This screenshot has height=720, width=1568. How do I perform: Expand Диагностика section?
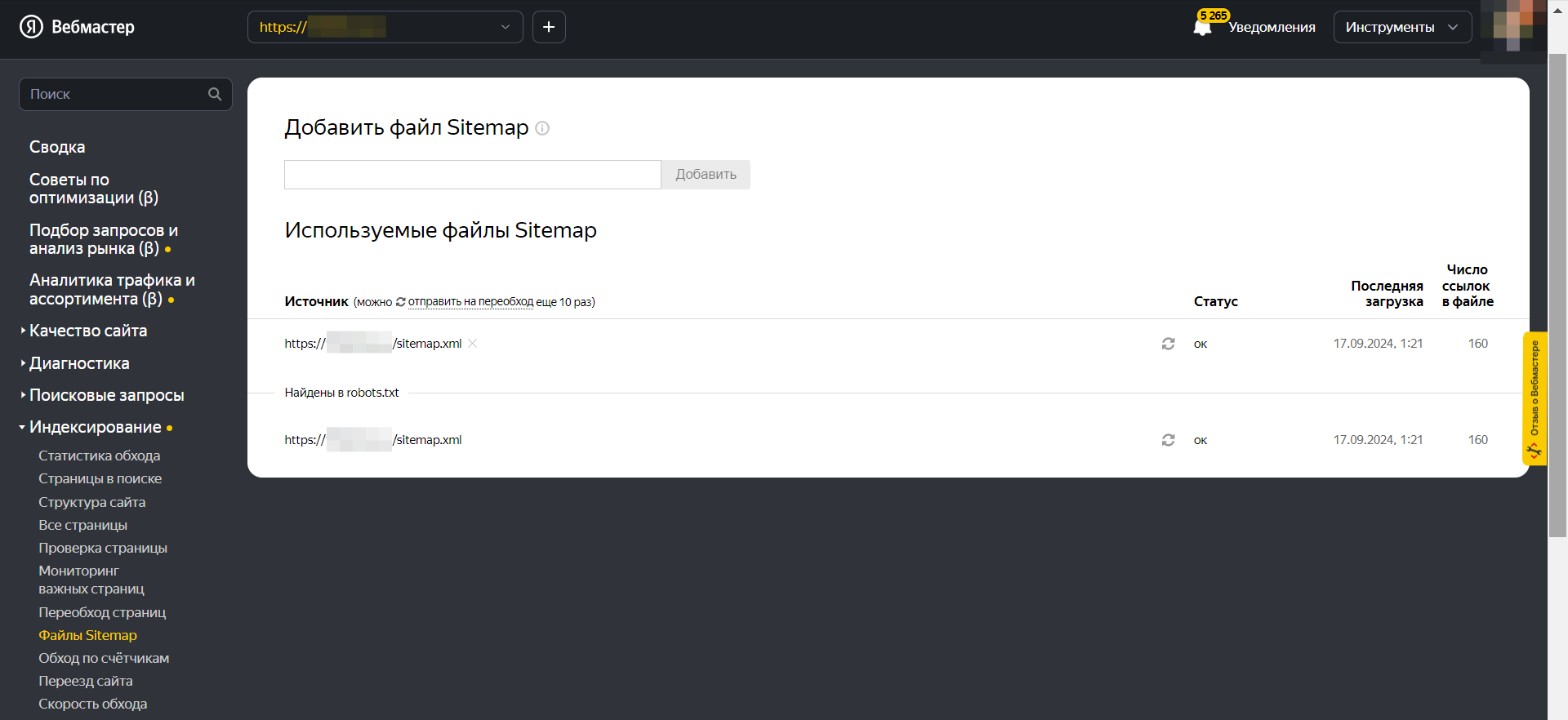(x=79, y=363)
